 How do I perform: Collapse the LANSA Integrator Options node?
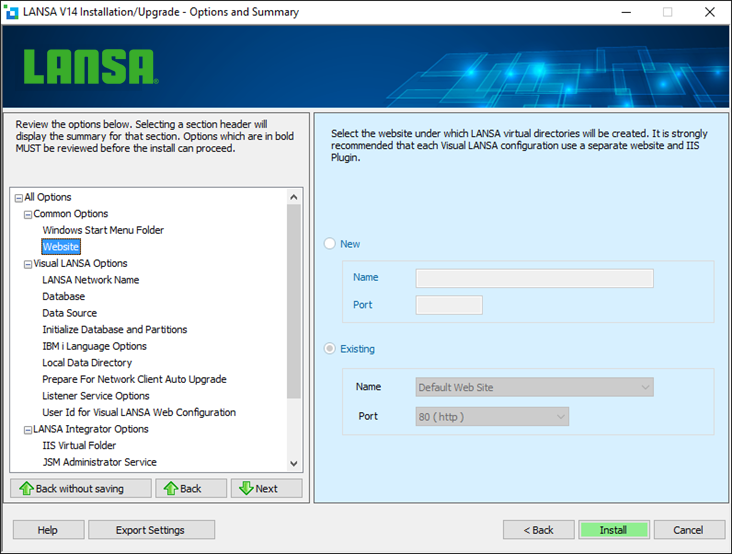pyautogui.click(x=28, y=430)
